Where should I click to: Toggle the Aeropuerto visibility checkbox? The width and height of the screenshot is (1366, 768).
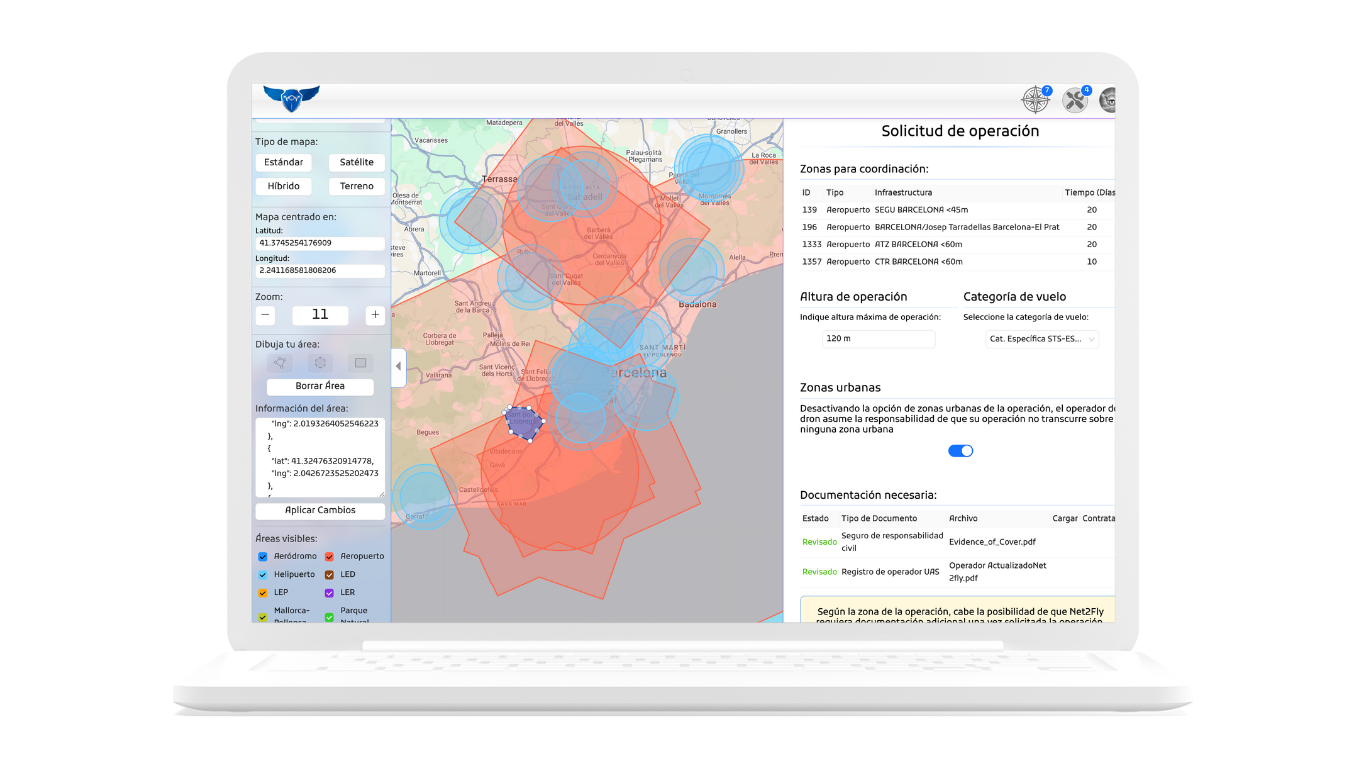[330, 557]
